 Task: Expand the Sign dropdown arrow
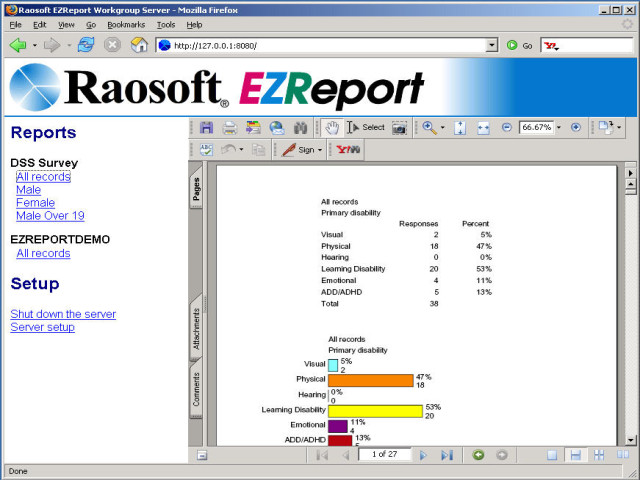pos(320,150)
